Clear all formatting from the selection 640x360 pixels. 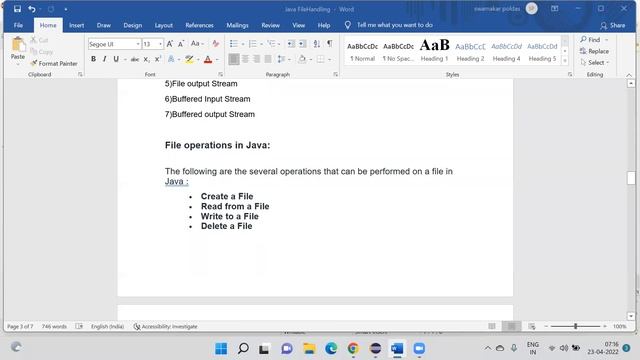tap(216, 44)
